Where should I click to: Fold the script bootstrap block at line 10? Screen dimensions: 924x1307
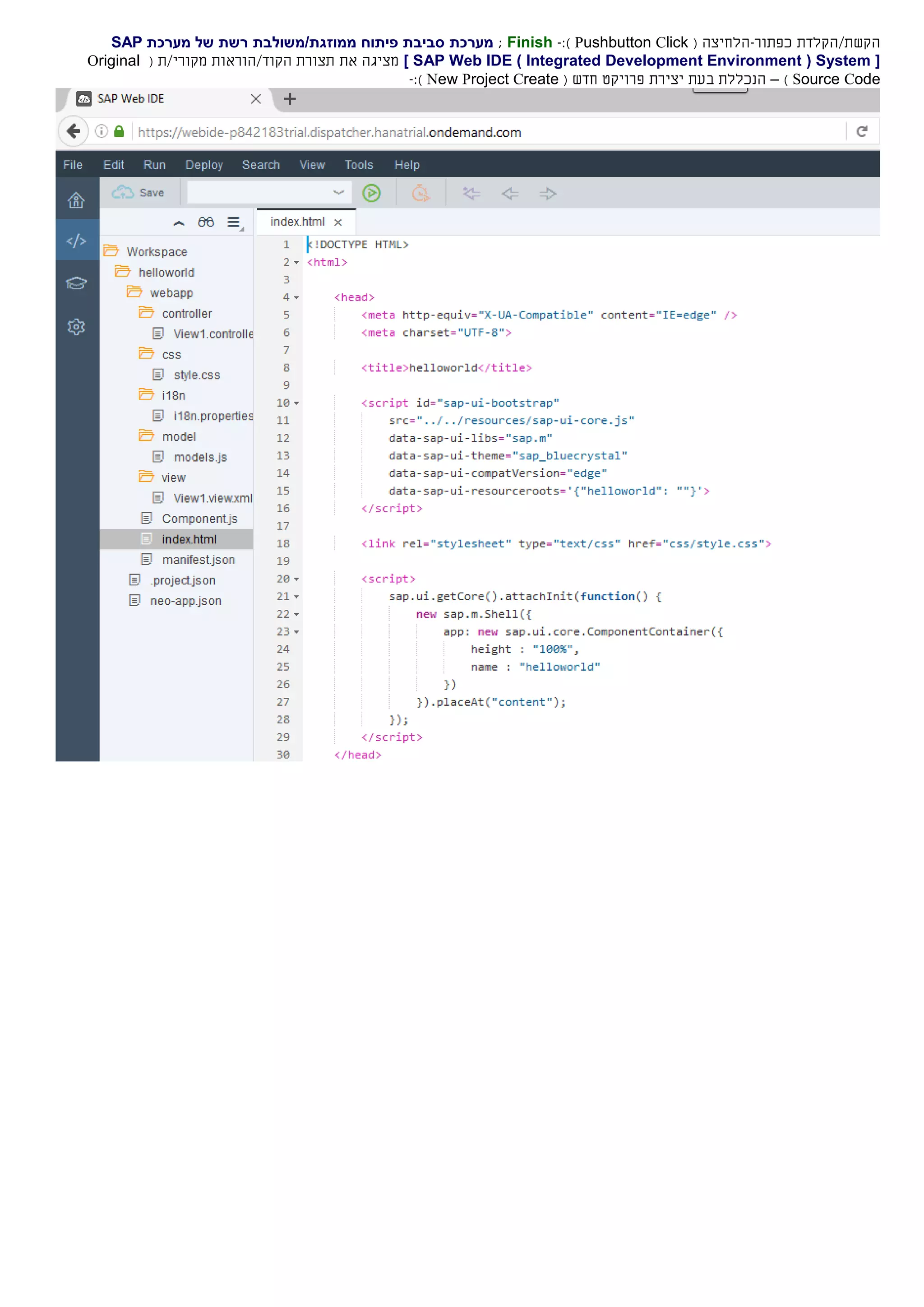coord(296,403)
